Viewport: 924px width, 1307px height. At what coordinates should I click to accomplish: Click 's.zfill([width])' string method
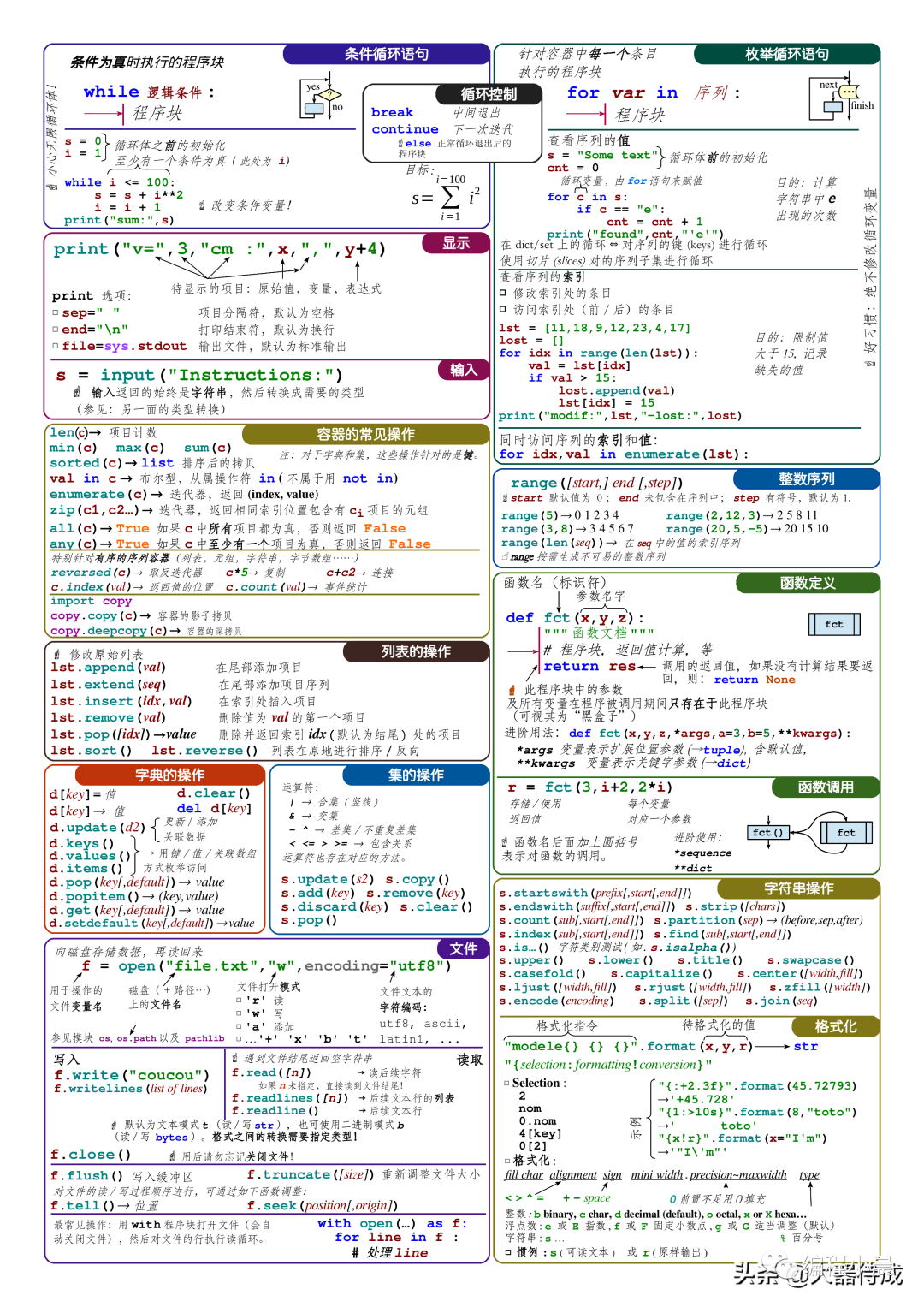coord(820,988)
